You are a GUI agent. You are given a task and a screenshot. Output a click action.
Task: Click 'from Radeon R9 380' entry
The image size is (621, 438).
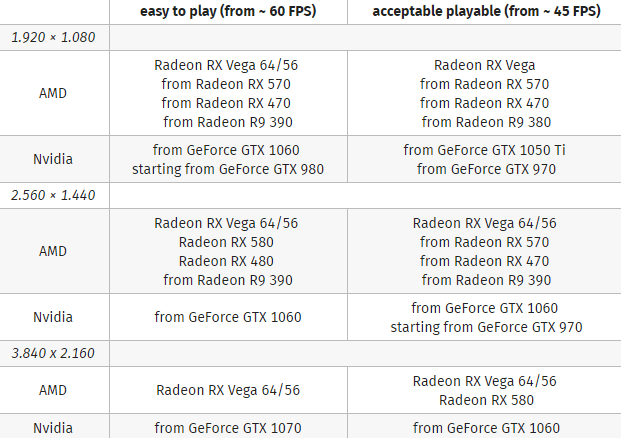click(486, 122)
